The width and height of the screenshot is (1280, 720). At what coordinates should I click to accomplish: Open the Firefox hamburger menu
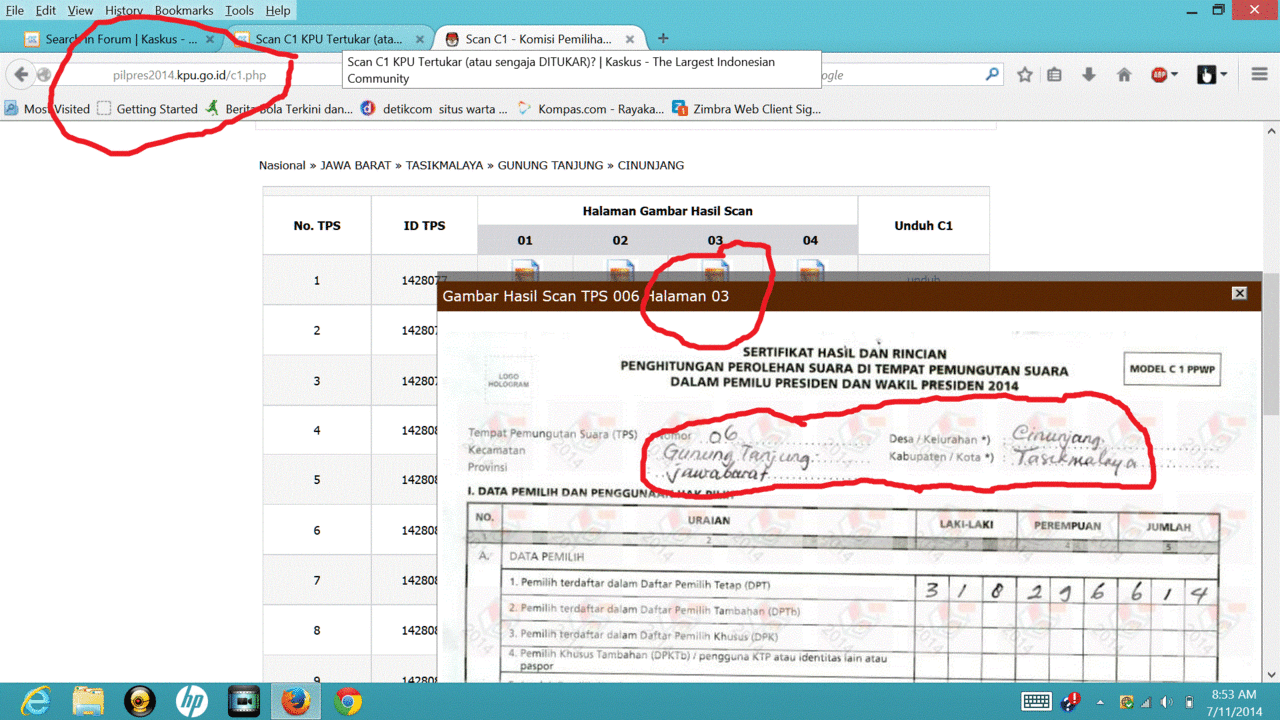[1259, 75]
